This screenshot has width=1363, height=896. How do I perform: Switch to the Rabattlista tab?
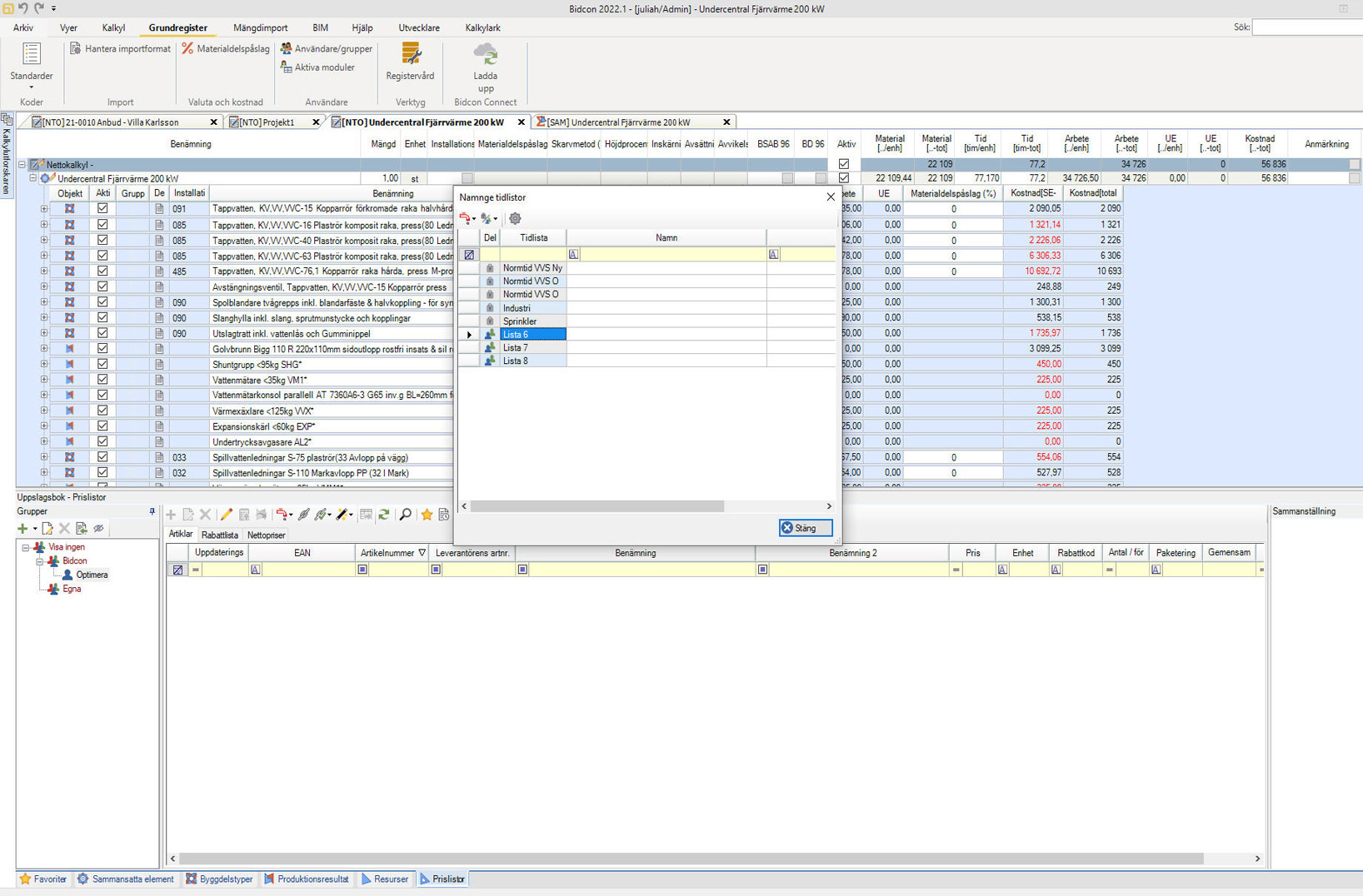219,535
